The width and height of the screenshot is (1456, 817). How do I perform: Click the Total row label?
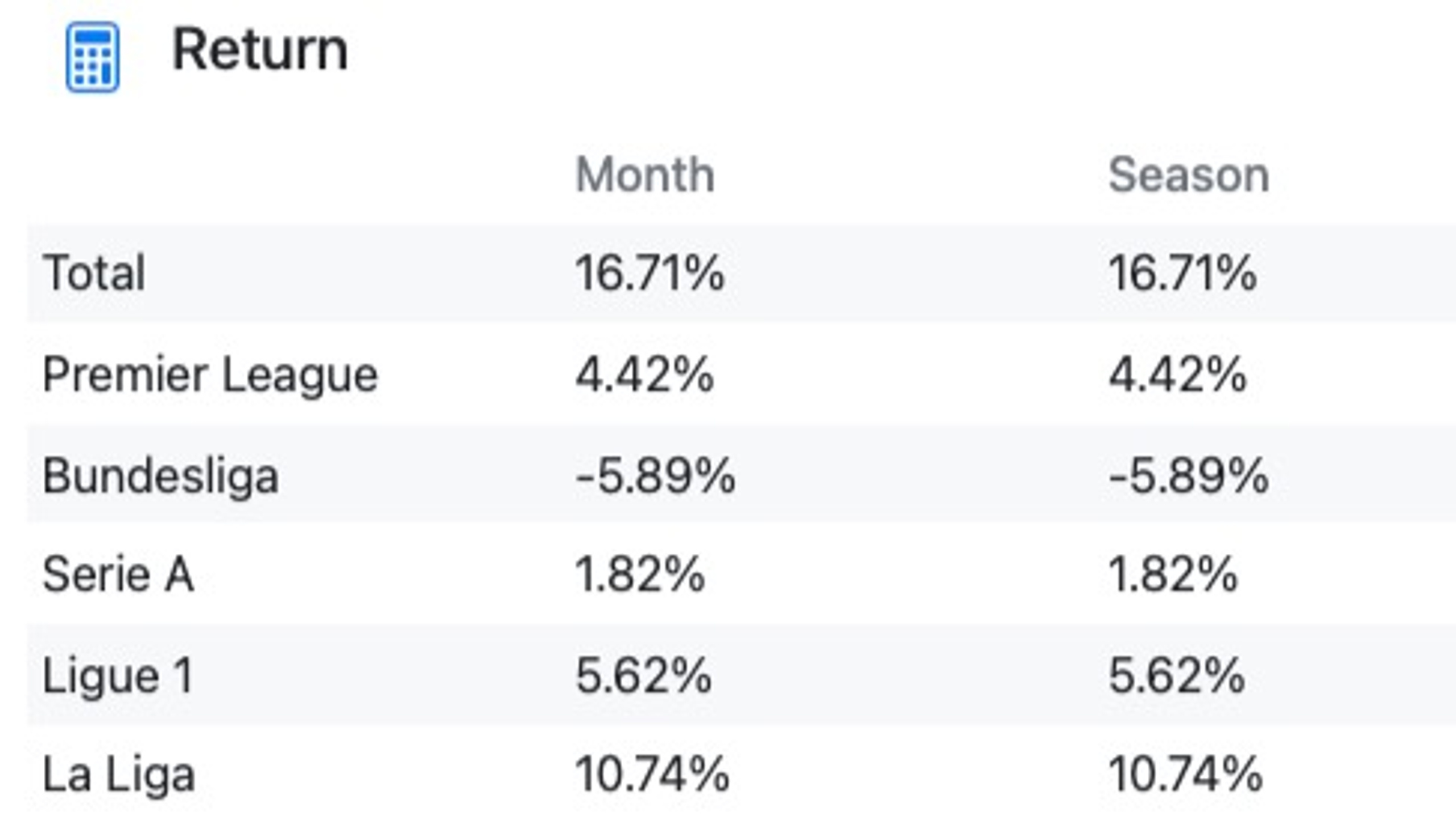click(x=94, y=273)
